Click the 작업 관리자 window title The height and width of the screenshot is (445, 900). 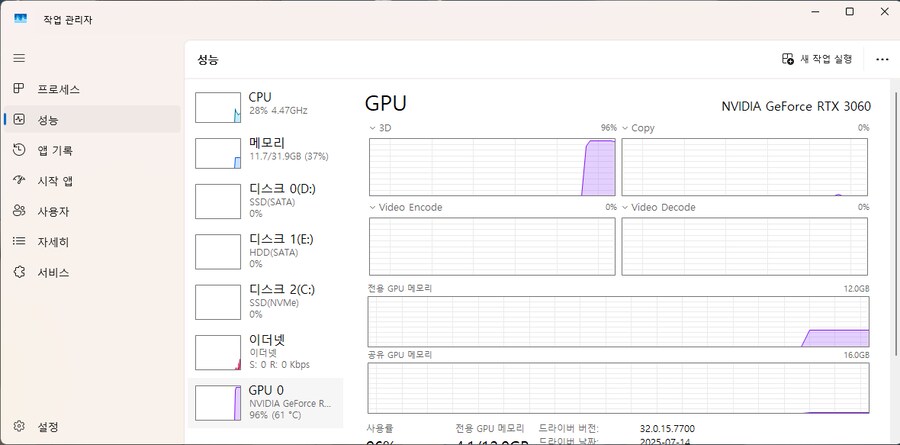coord(68,20)
